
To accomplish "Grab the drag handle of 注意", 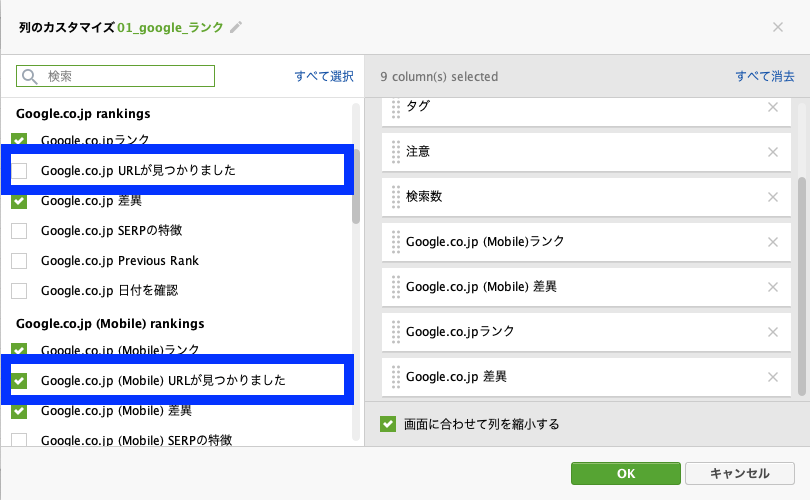I will pyautogui.click(x=396, y=152).
